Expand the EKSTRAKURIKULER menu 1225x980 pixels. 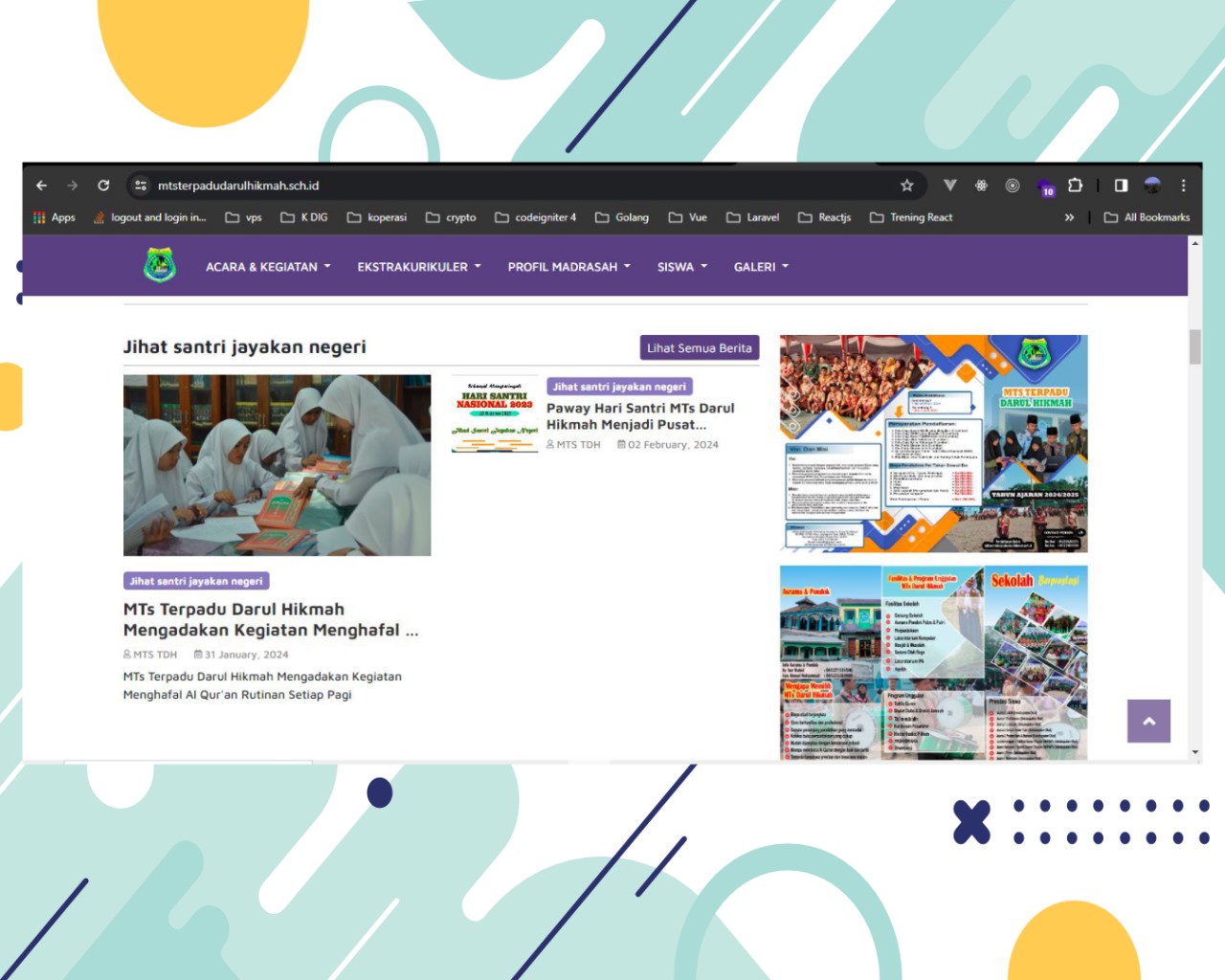coord(419,267)
